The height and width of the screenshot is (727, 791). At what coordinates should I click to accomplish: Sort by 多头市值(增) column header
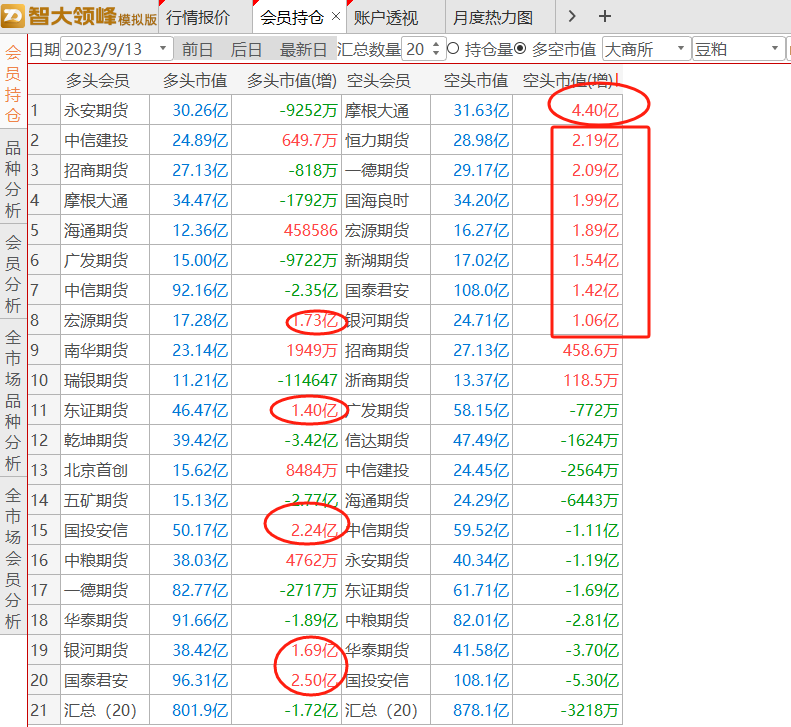[292, 80]
